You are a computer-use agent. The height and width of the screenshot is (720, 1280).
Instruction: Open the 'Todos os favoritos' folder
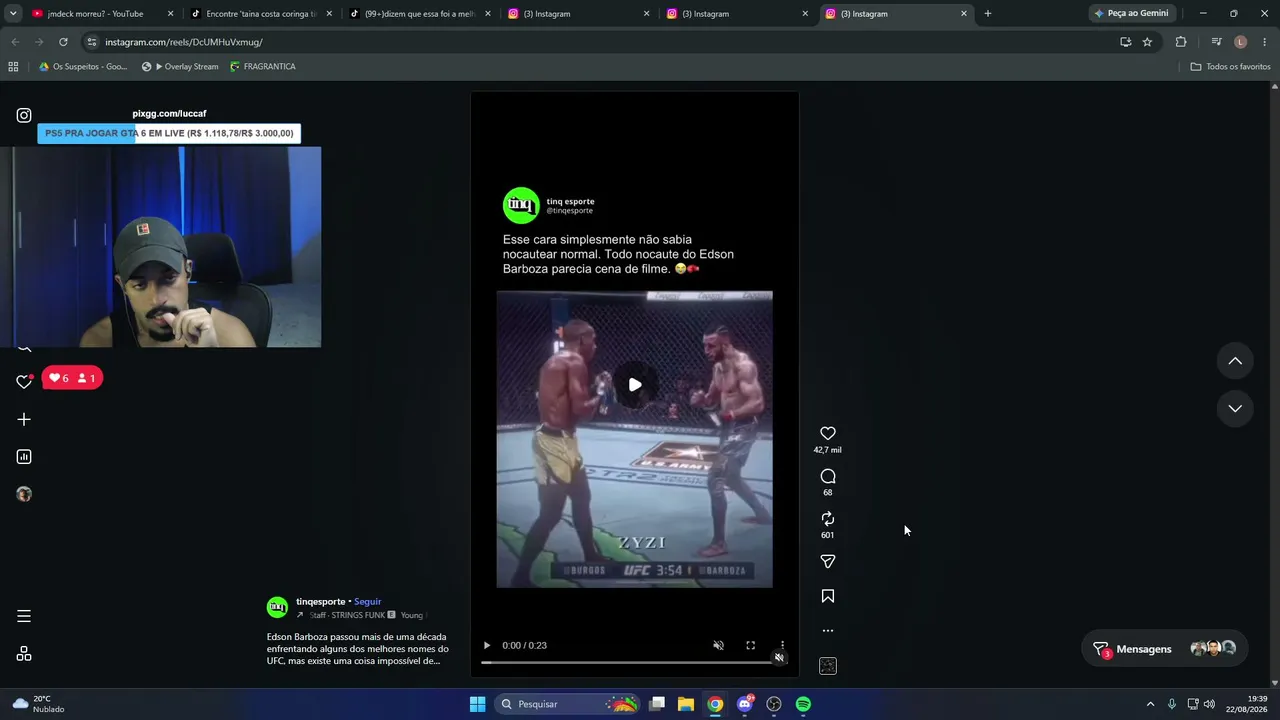pyautogui.click(x=1230, y=67)
